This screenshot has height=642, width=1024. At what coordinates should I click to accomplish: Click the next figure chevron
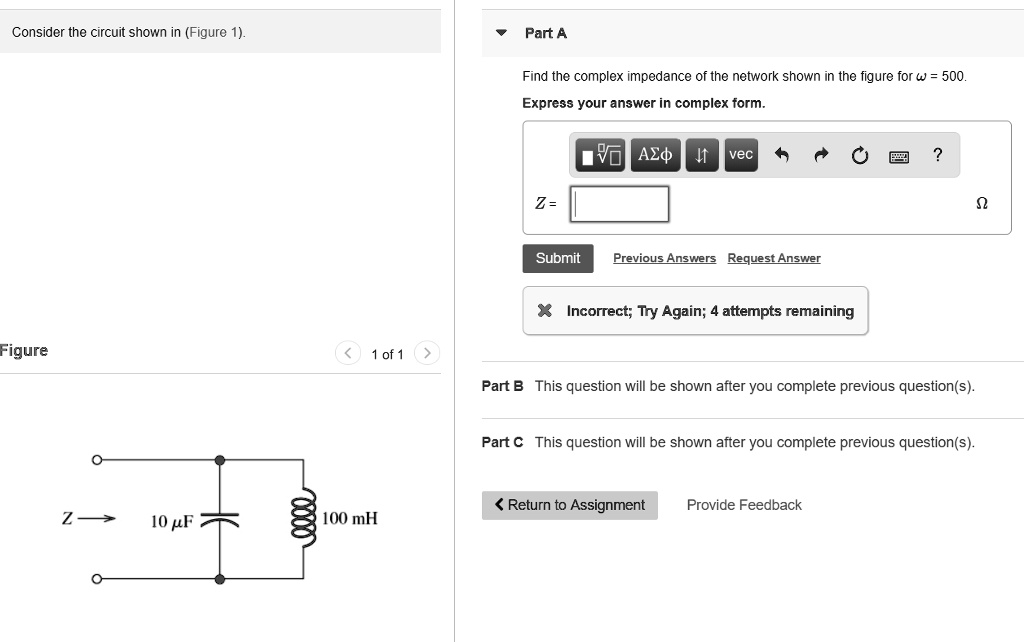pos(427,353)
